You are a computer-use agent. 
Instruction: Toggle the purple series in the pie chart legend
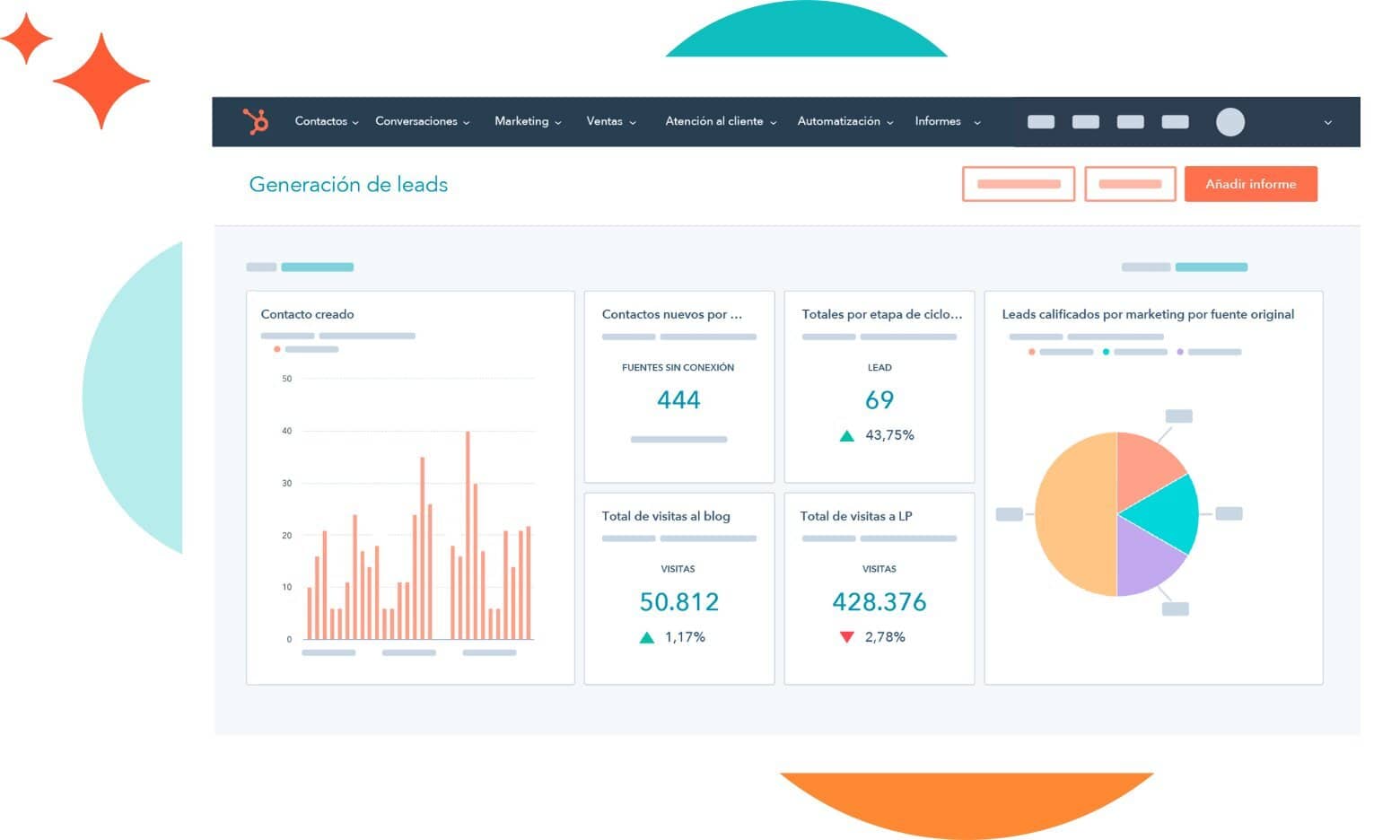pyautogui.click(x=1178, y=351)
